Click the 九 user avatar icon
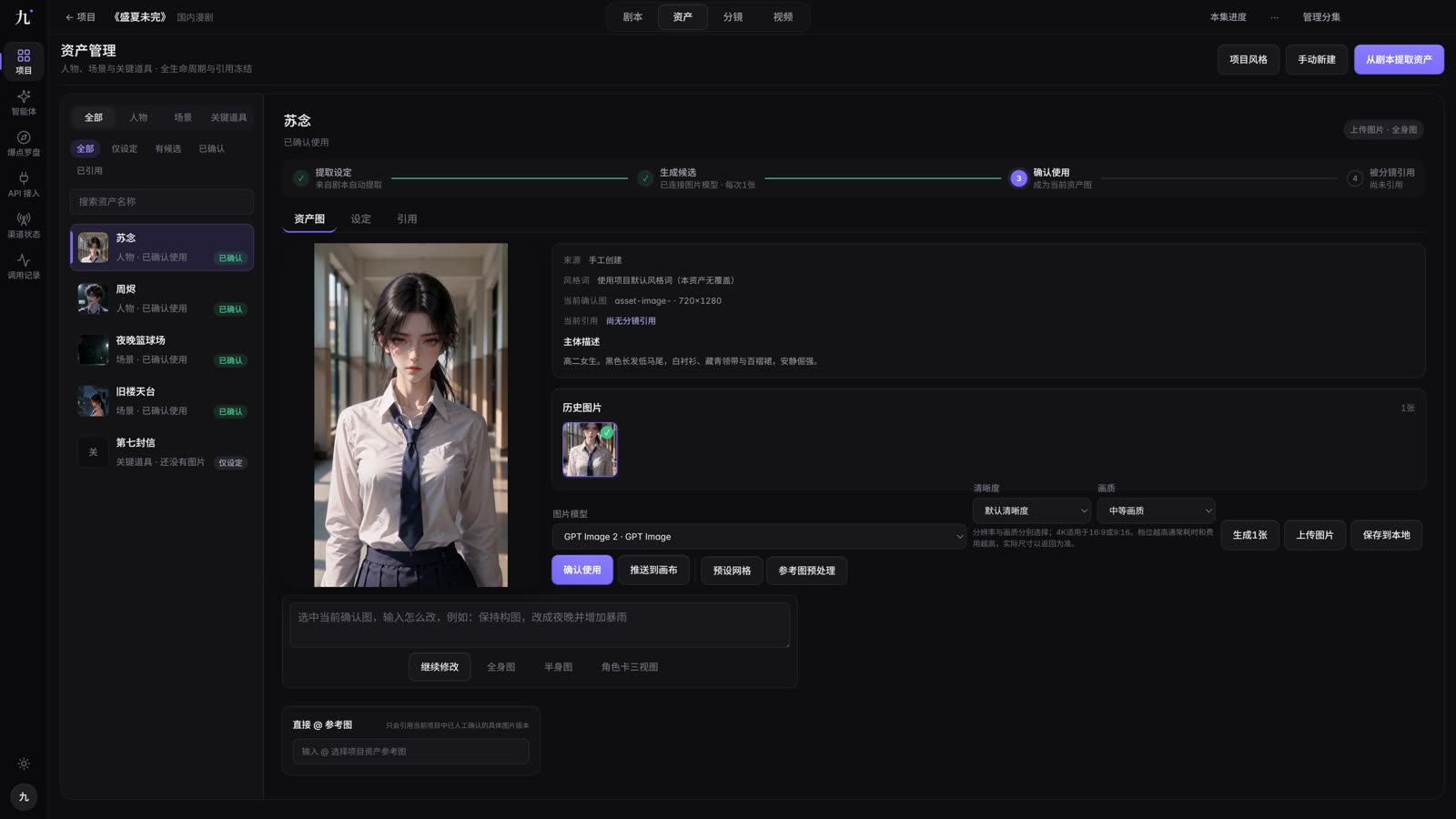The image size is (1456, 819). (24, 796)
